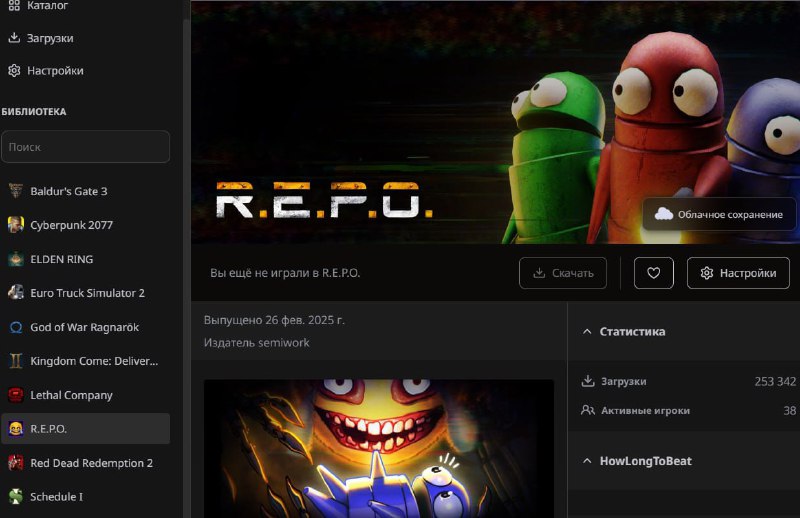Click the God of War Ragnarök icon
This screenshot has height=518, width=800.
click(x=16, y=327)
